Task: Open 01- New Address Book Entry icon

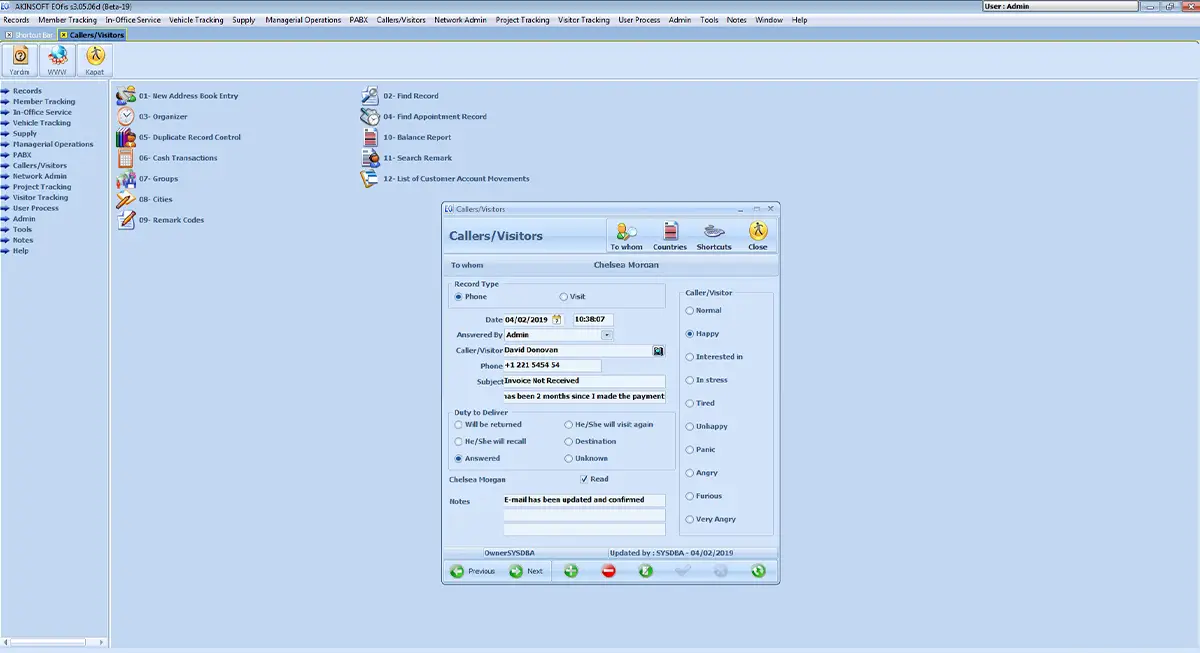Action: [x=125, y=96]
